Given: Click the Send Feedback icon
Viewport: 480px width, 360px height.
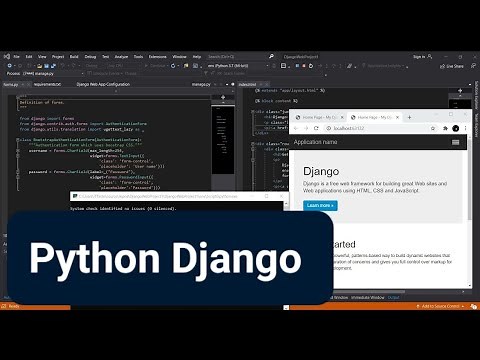Looking at the screenshot, I should [473, 66].
